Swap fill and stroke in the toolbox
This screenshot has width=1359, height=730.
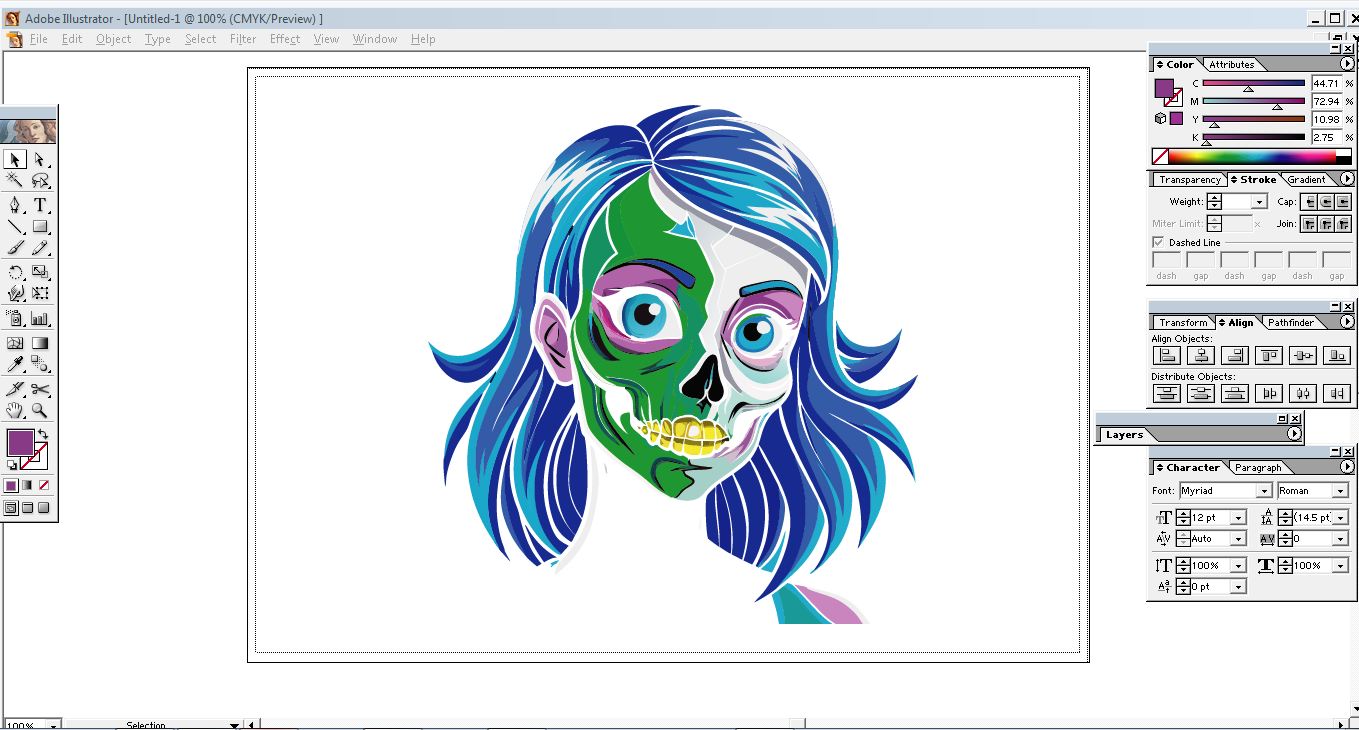pos(43,435)
